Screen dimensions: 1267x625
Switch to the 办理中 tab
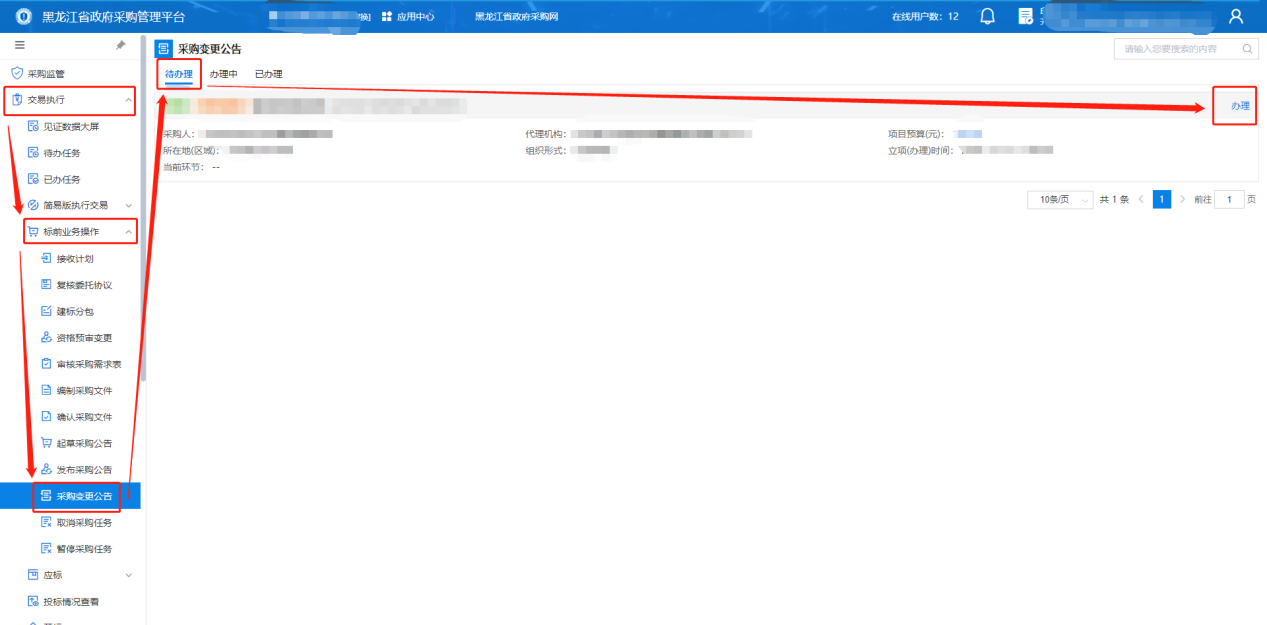[223, 74]
